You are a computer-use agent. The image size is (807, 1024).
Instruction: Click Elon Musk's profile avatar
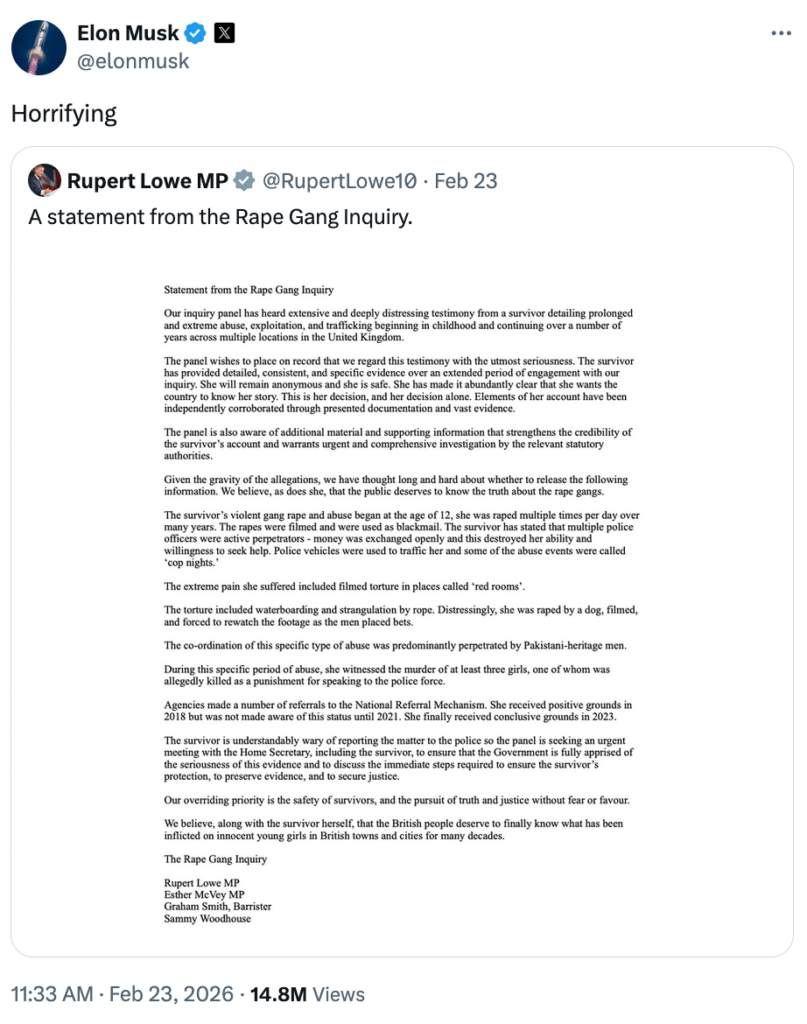(x=40, y=46)
